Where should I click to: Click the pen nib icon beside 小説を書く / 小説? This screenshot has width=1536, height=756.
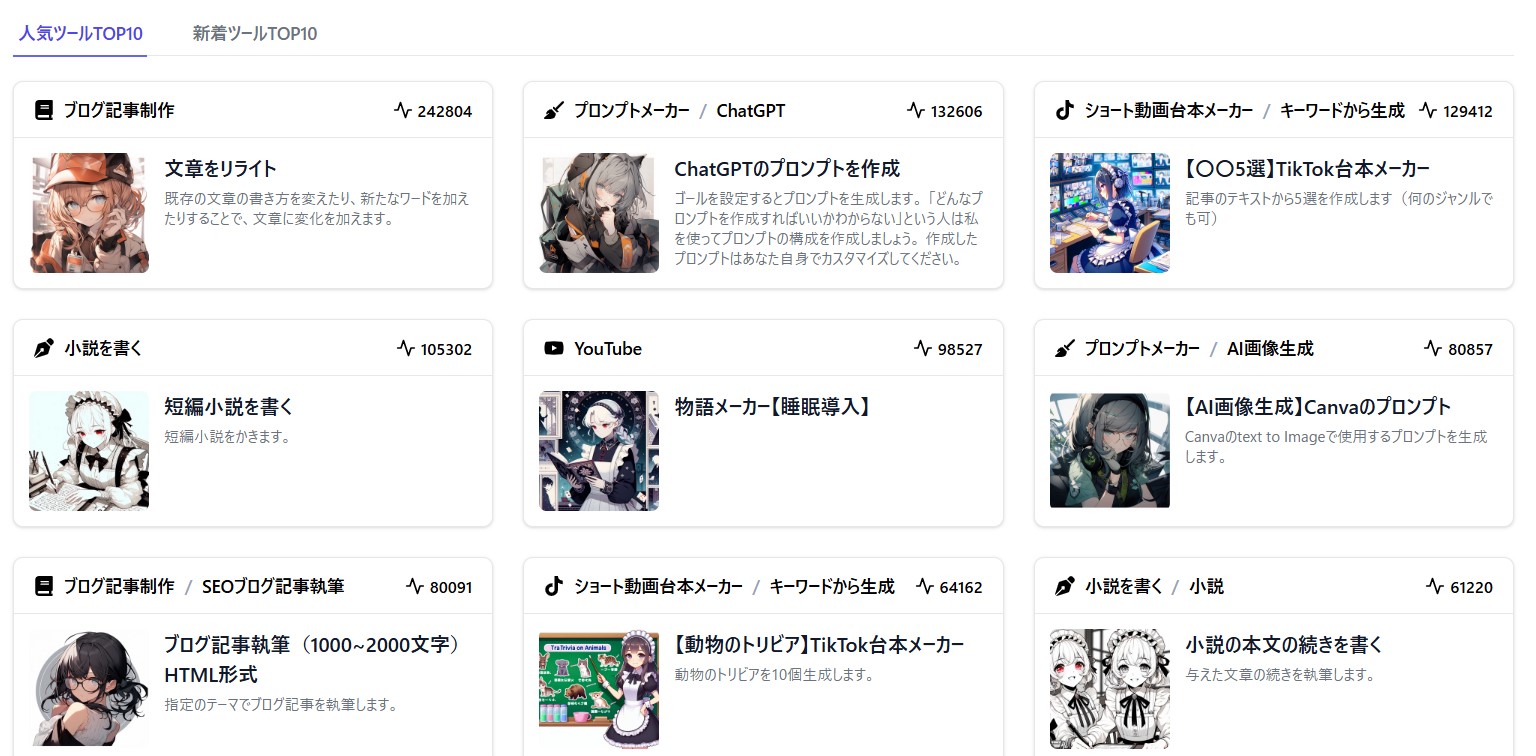[1064, 586]
